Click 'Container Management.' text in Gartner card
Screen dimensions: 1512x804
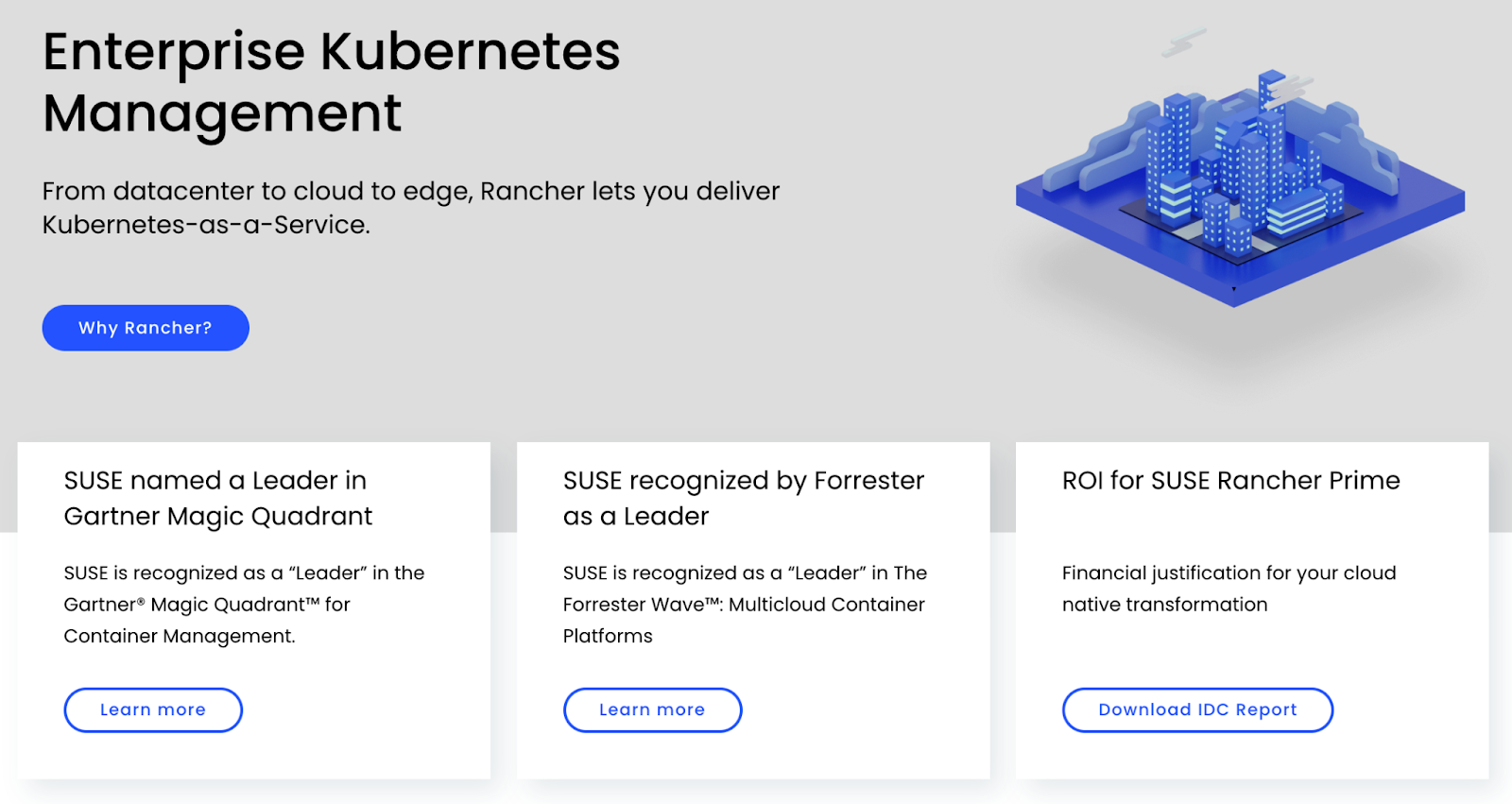pos(180,636)
